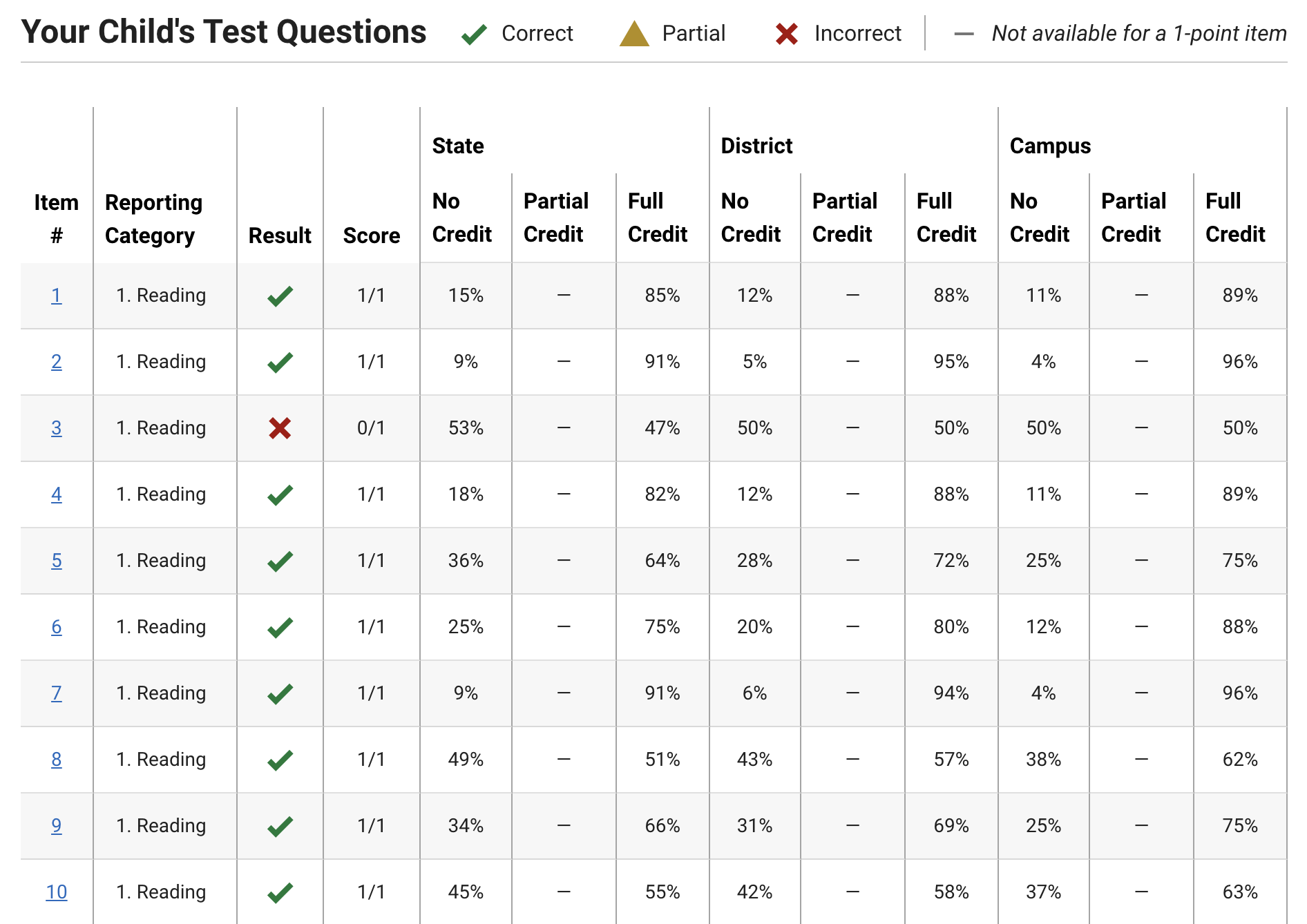
Task: Click the gold Partial triangle legend icon
Action: [x=634, y=33]
